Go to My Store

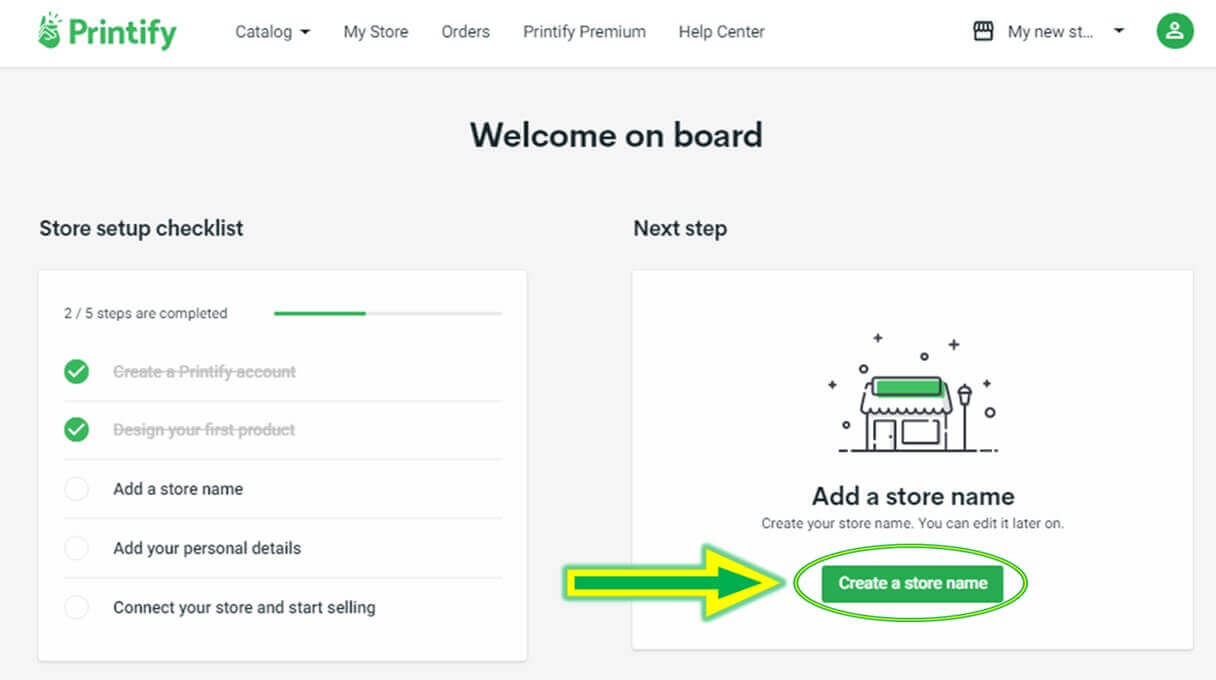point(376,32)
